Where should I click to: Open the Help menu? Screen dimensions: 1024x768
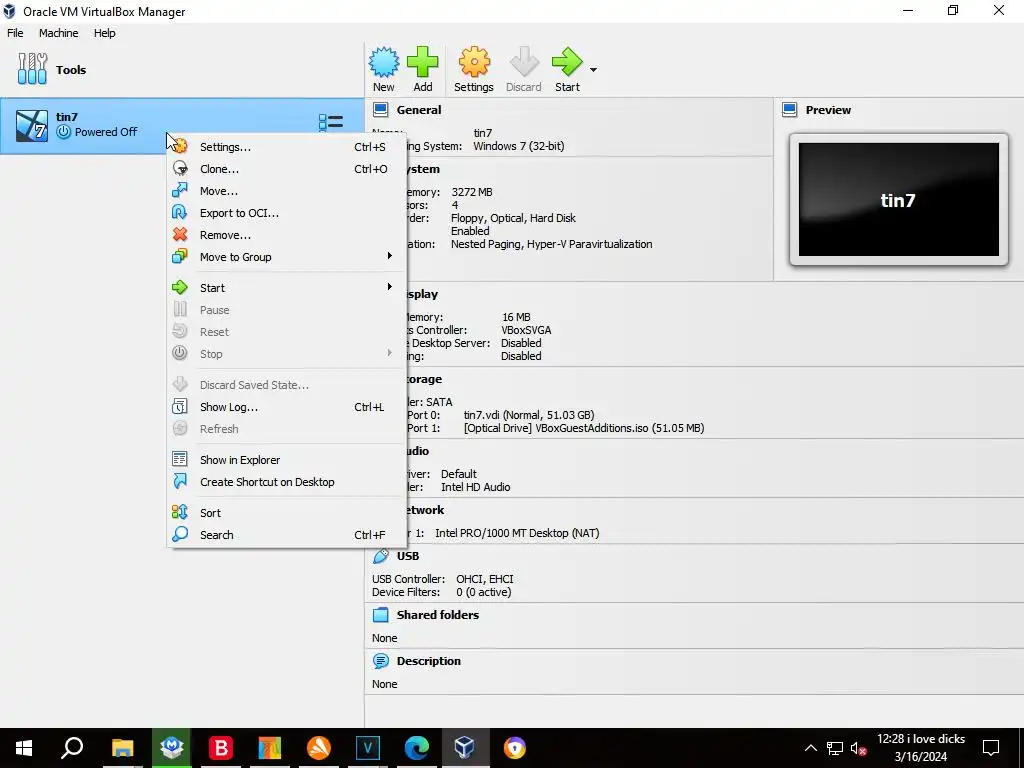pyautogui.click(x=104, y=33)
